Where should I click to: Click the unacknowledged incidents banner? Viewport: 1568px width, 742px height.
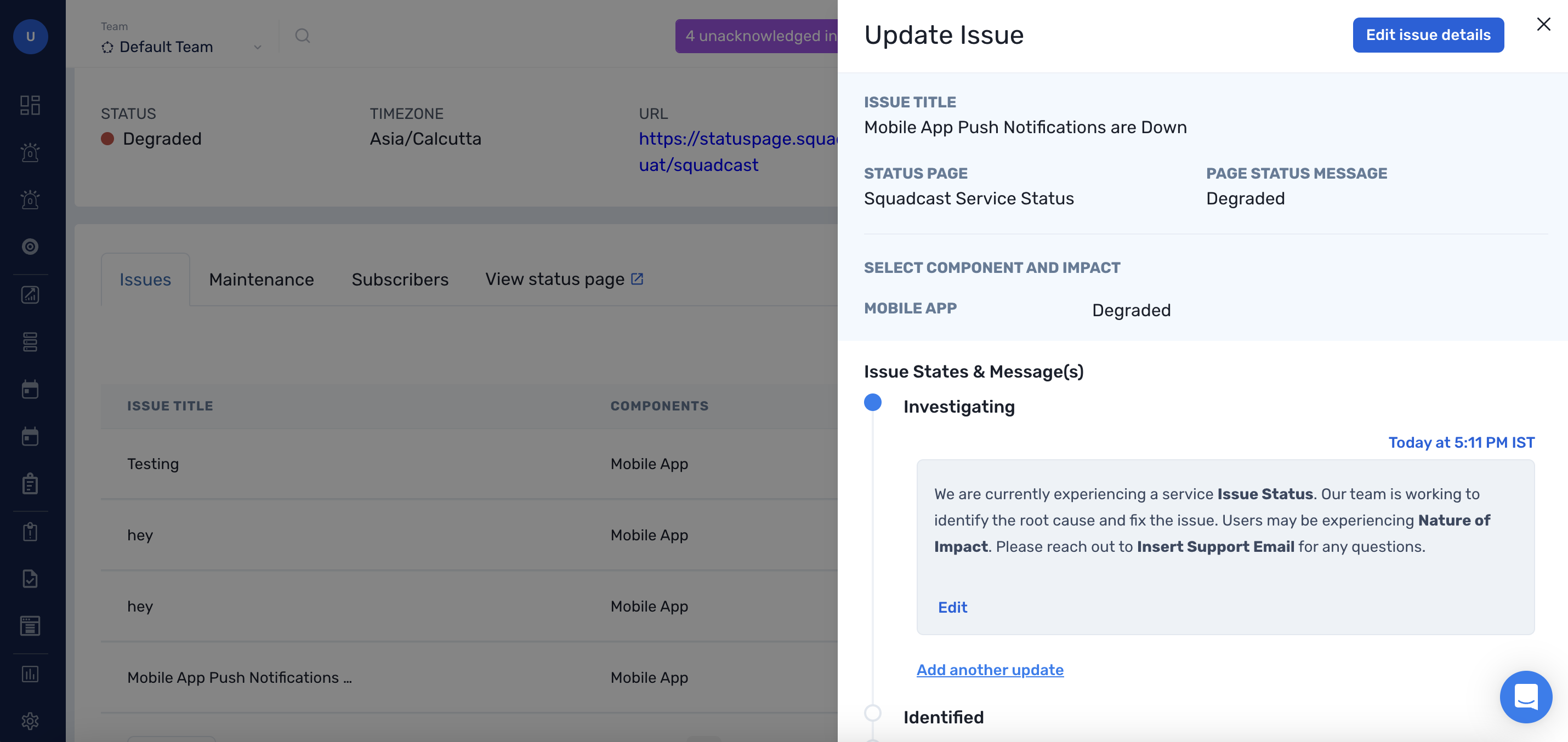pyautogui.click(x=757, y=36)
